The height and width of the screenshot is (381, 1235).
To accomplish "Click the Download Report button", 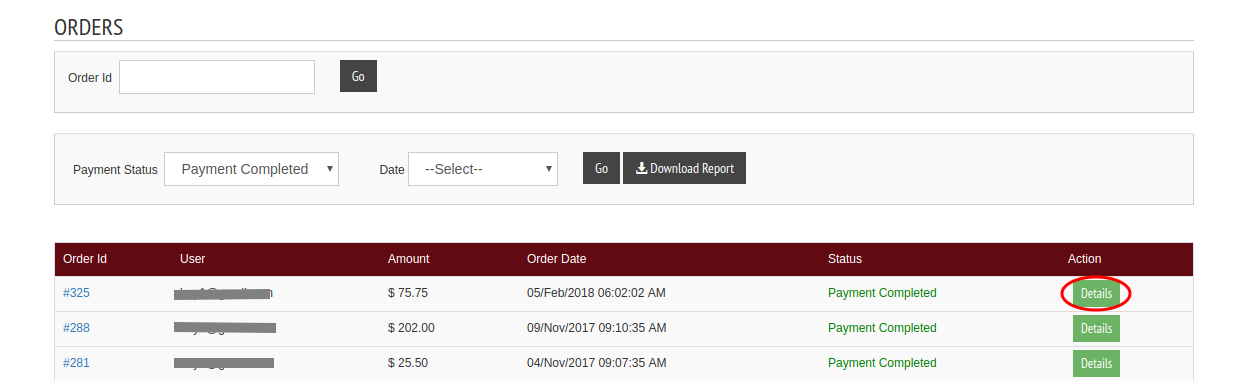I will pos(684,169).
